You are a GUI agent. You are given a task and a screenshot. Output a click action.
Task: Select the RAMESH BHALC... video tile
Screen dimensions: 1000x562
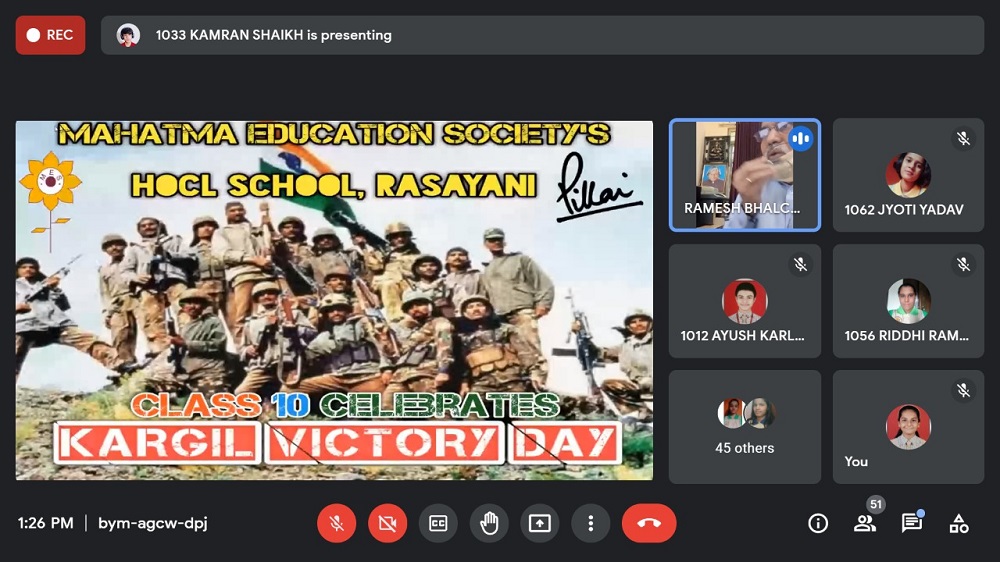[744, 175]
